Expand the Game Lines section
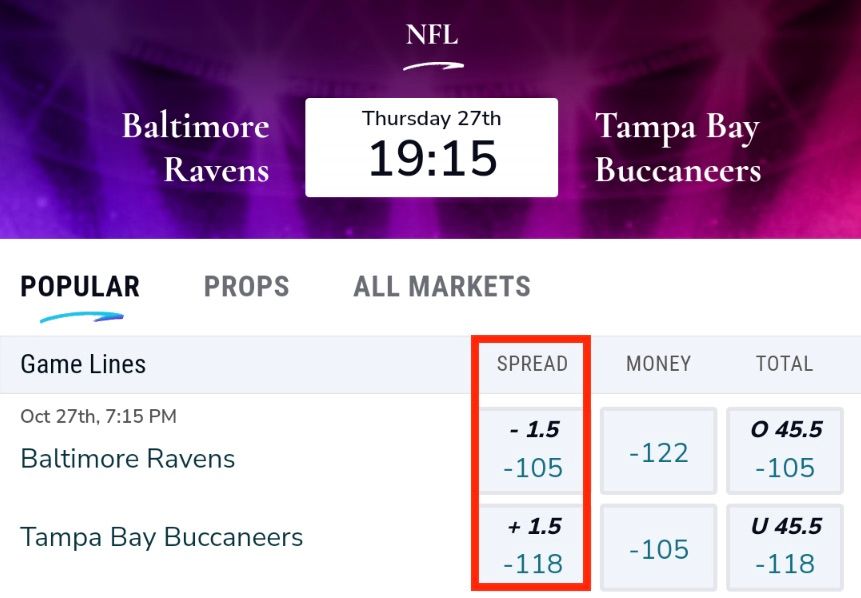 (82, 364)
